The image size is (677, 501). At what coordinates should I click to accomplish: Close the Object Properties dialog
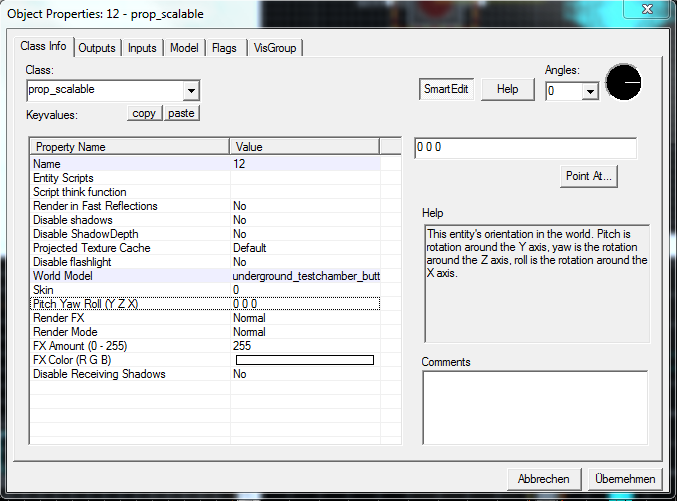[x=651, y=13]
